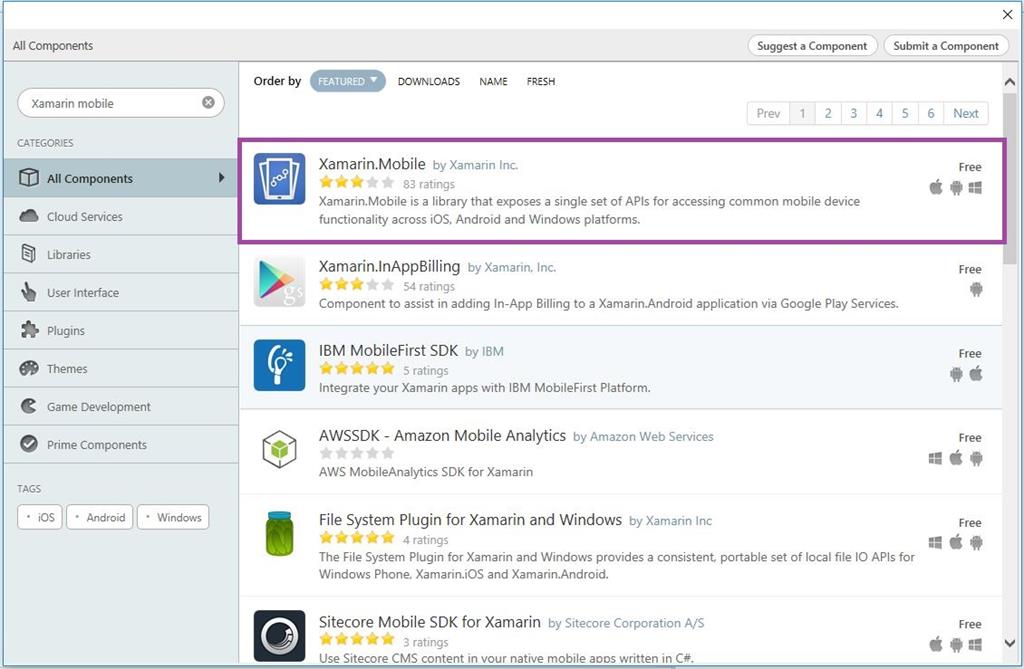Open the IBM MobileFirst SDK icon

[x=279, y=365]
